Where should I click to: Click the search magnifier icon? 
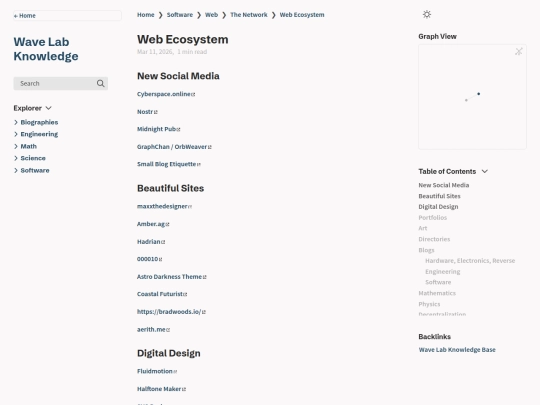pos(101,83)
